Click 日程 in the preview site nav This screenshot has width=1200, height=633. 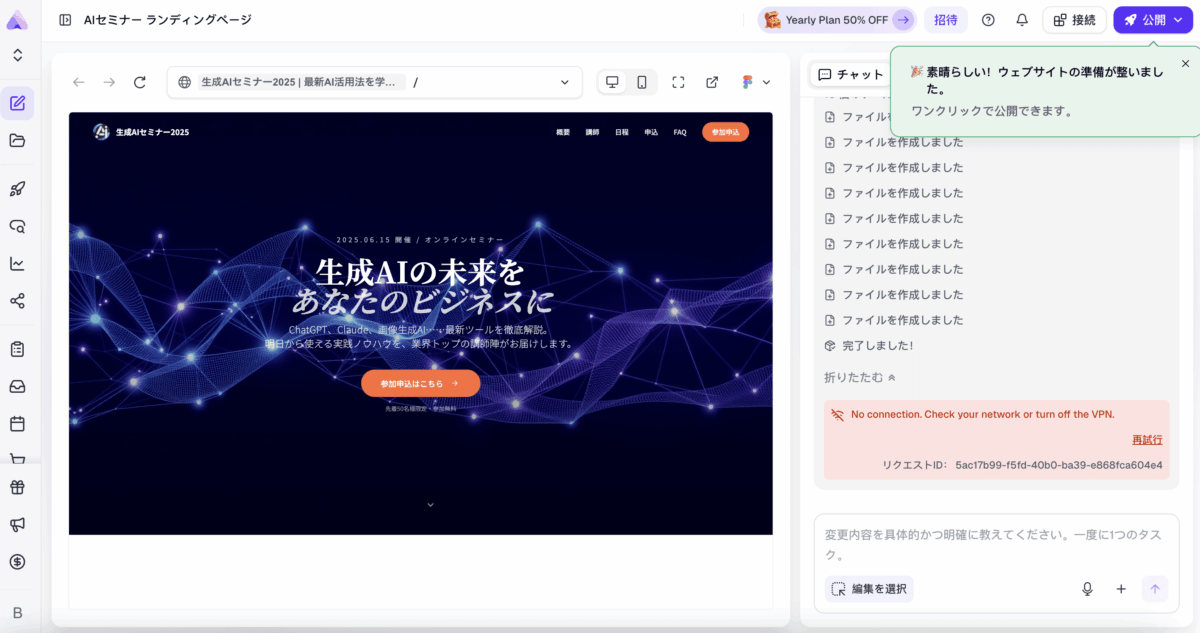pos(622,132)
